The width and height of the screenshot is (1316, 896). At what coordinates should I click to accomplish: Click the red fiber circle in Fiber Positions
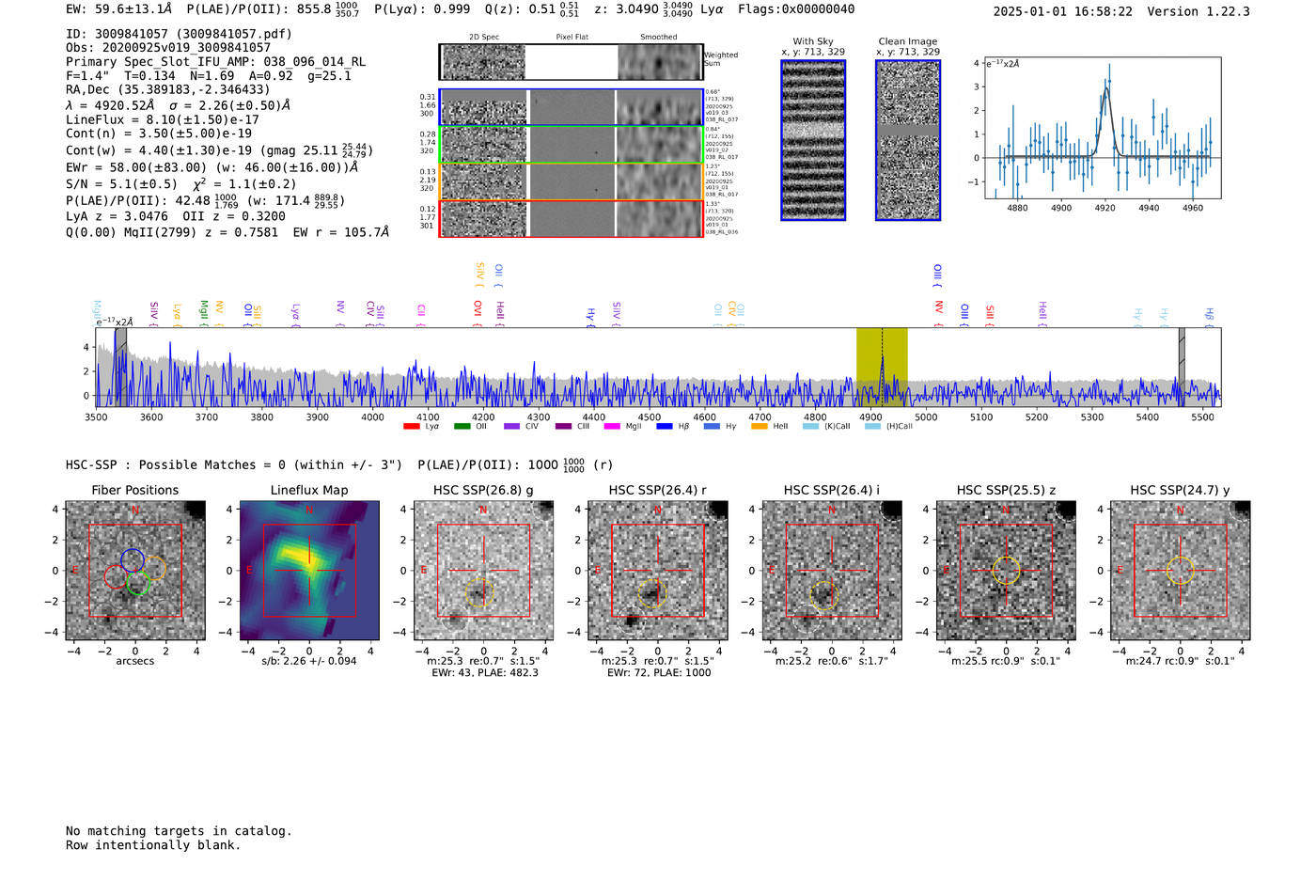[x=117, y=577]
